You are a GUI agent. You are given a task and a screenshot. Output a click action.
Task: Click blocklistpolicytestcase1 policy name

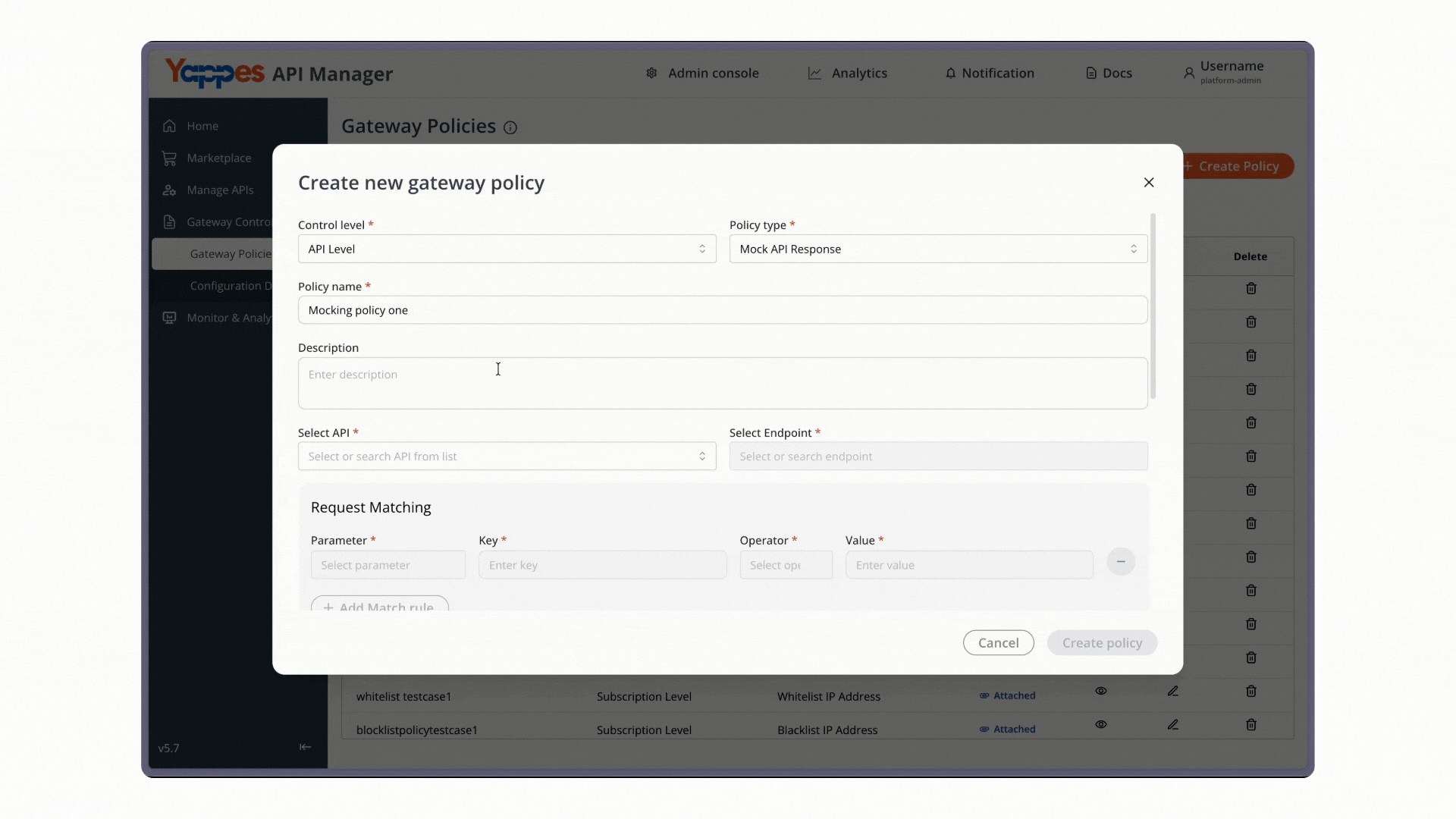(416, 730)
